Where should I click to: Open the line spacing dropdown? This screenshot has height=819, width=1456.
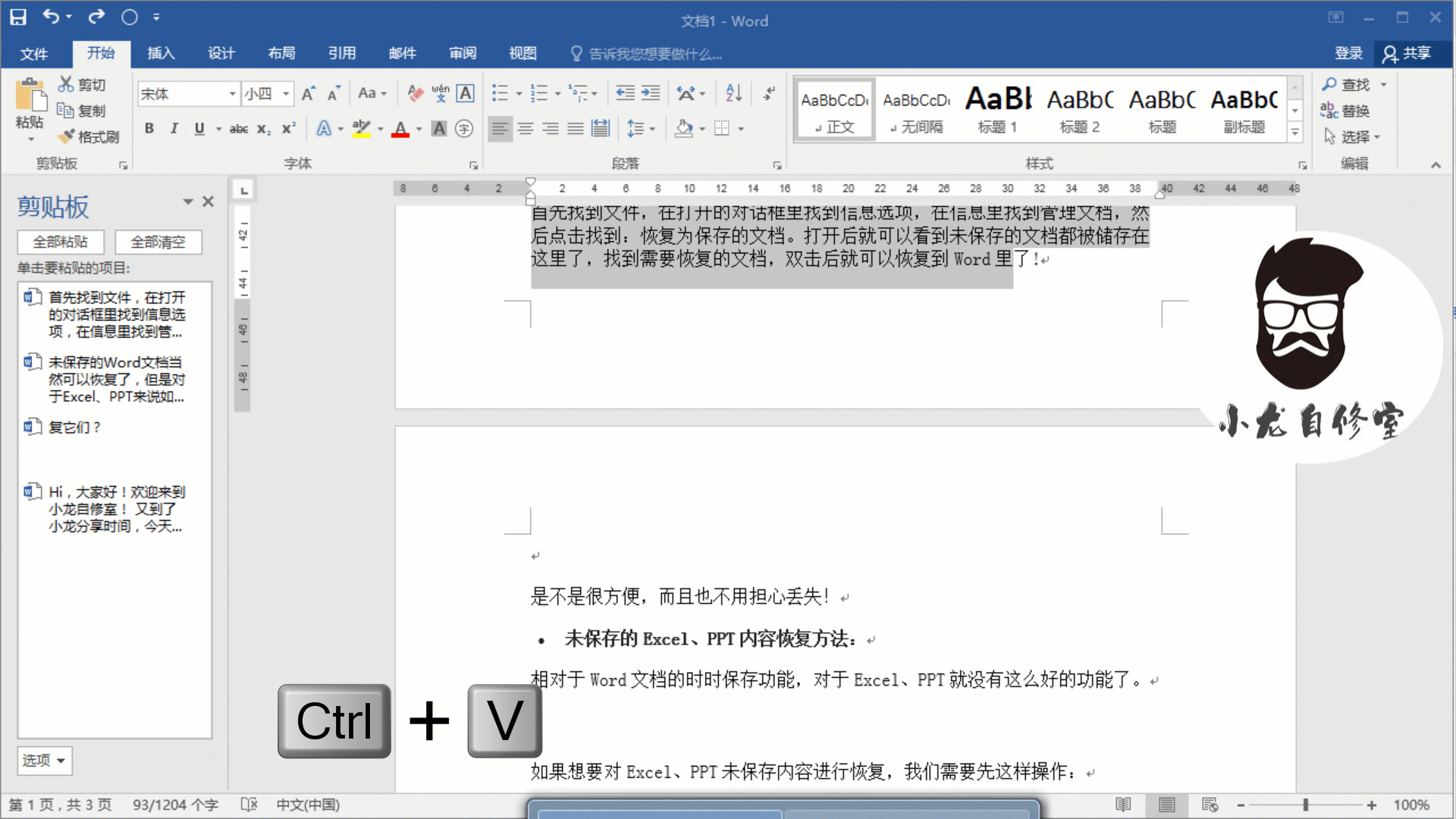pos(642,129)
